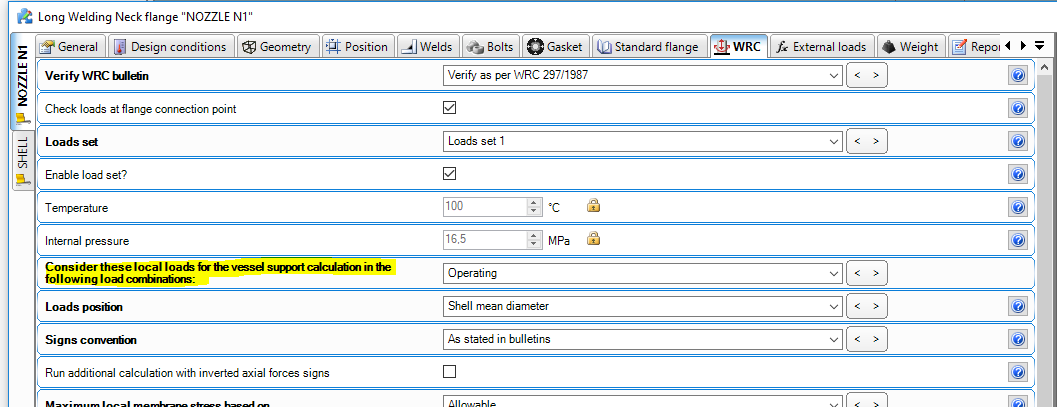Click the Temperature value field
The width and height of the screenshot is (1057, 407).
485,207
